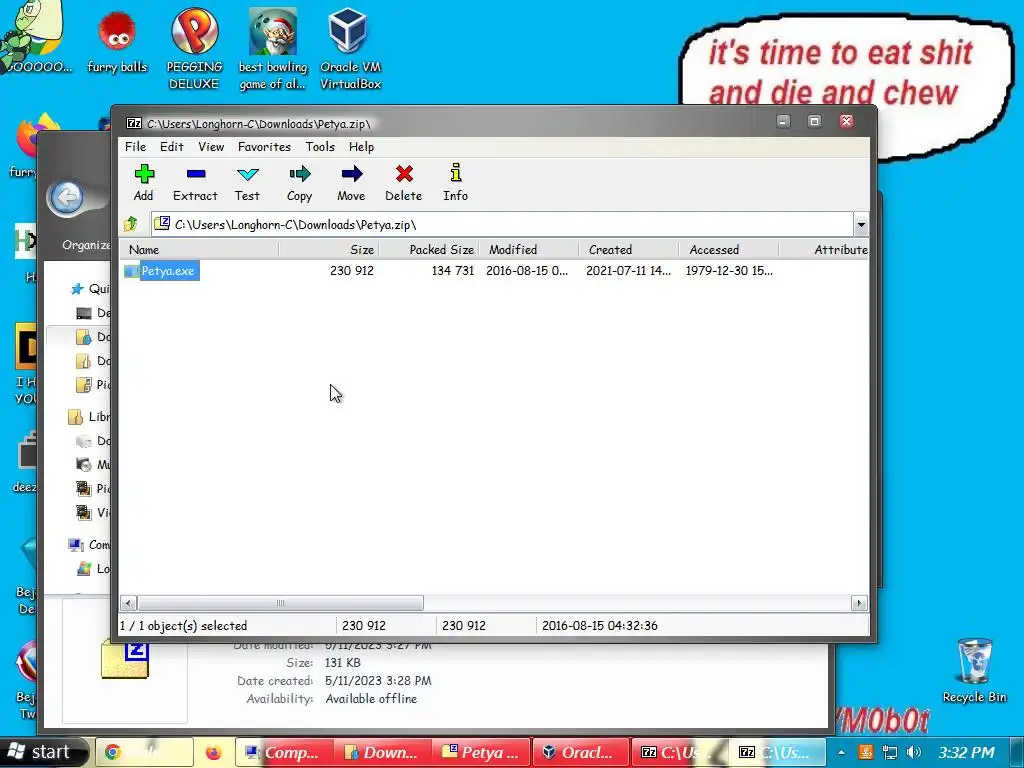Click the scroll left arrow
1024x768 pixels.
click(x=128, y=603)
